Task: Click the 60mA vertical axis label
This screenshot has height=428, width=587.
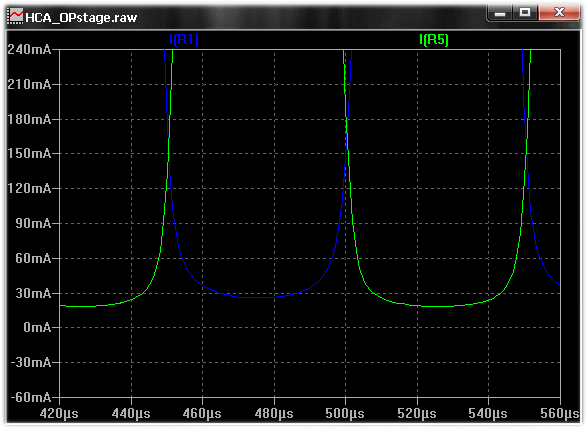Action: point(33,258)
